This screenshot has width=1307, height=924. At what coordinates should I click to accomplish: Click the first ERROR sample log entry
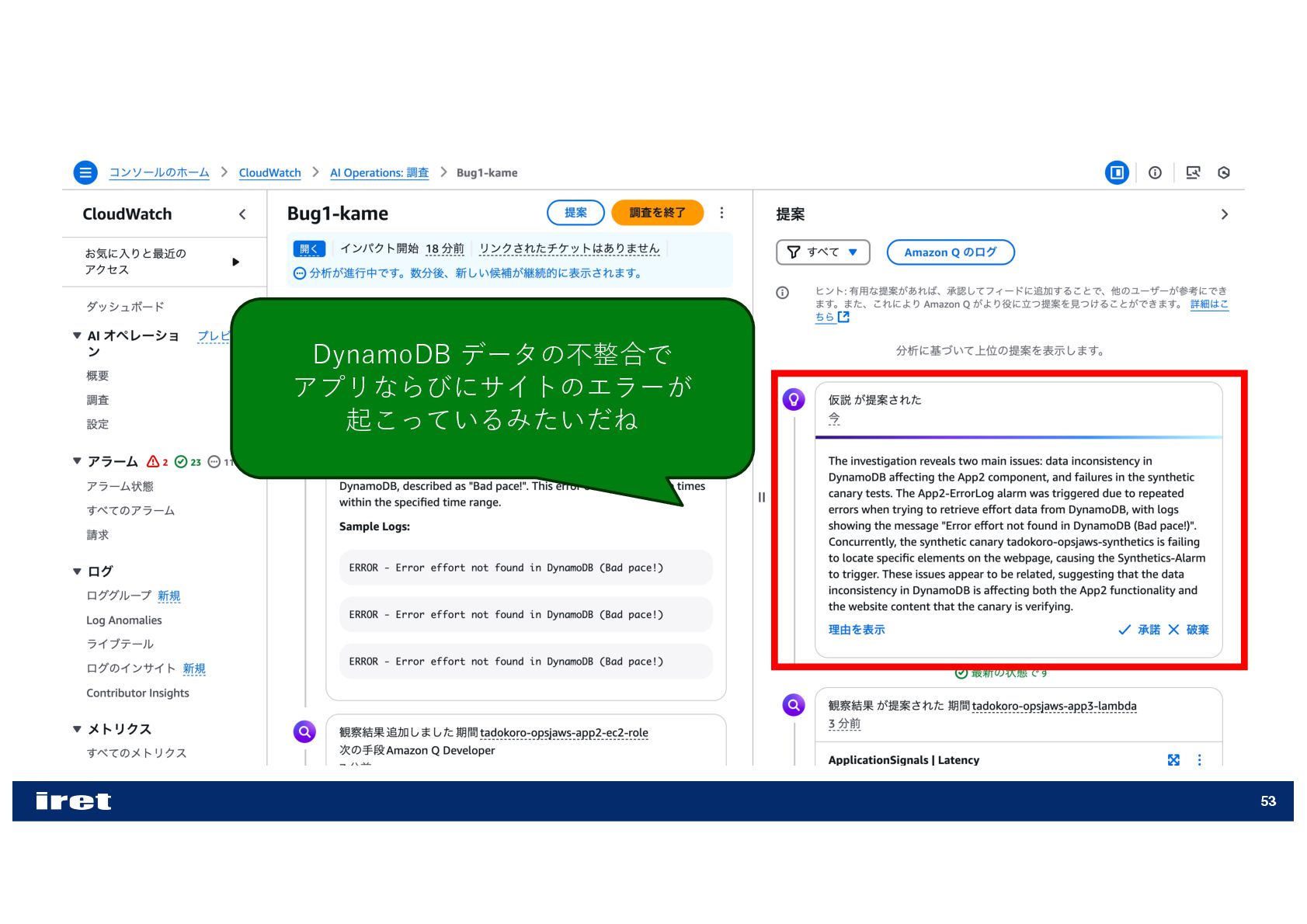(x=526, y=568)
